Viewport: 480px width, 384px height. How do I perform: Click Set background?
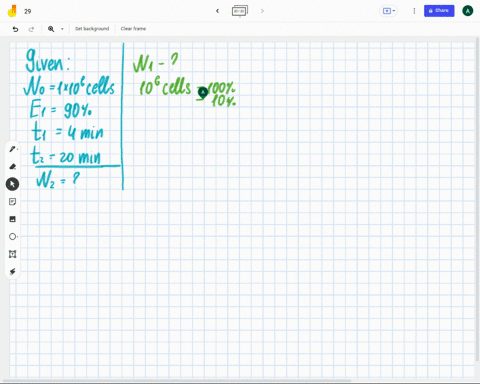coord(92,29)
